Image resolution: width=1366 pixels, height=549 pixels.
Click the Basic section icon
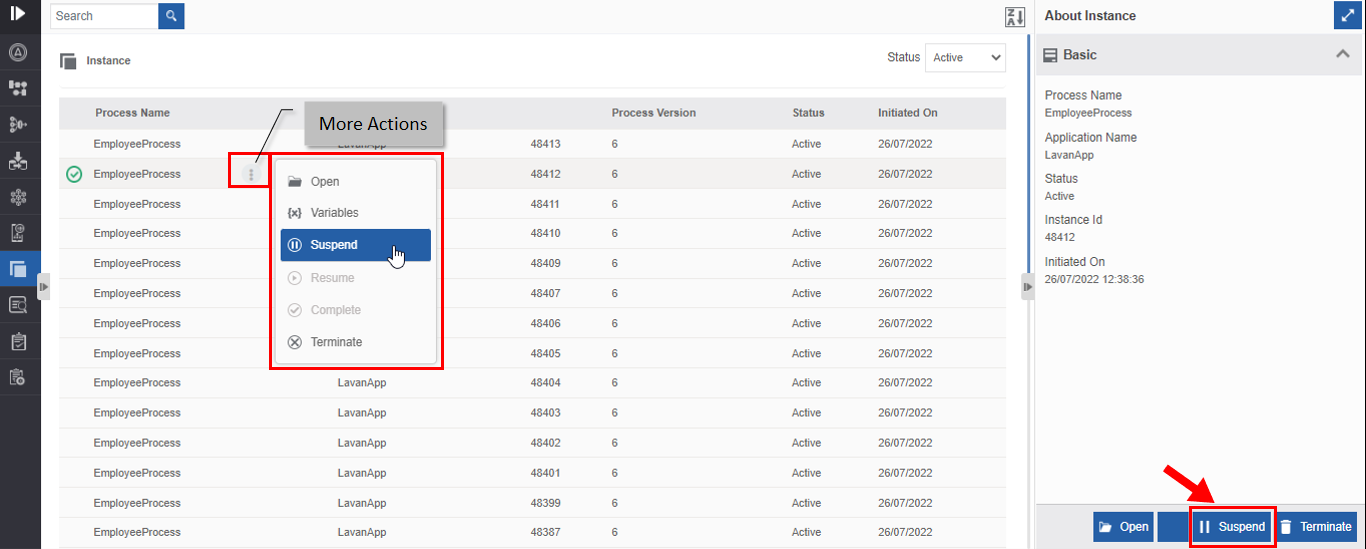click(1051, 55)
